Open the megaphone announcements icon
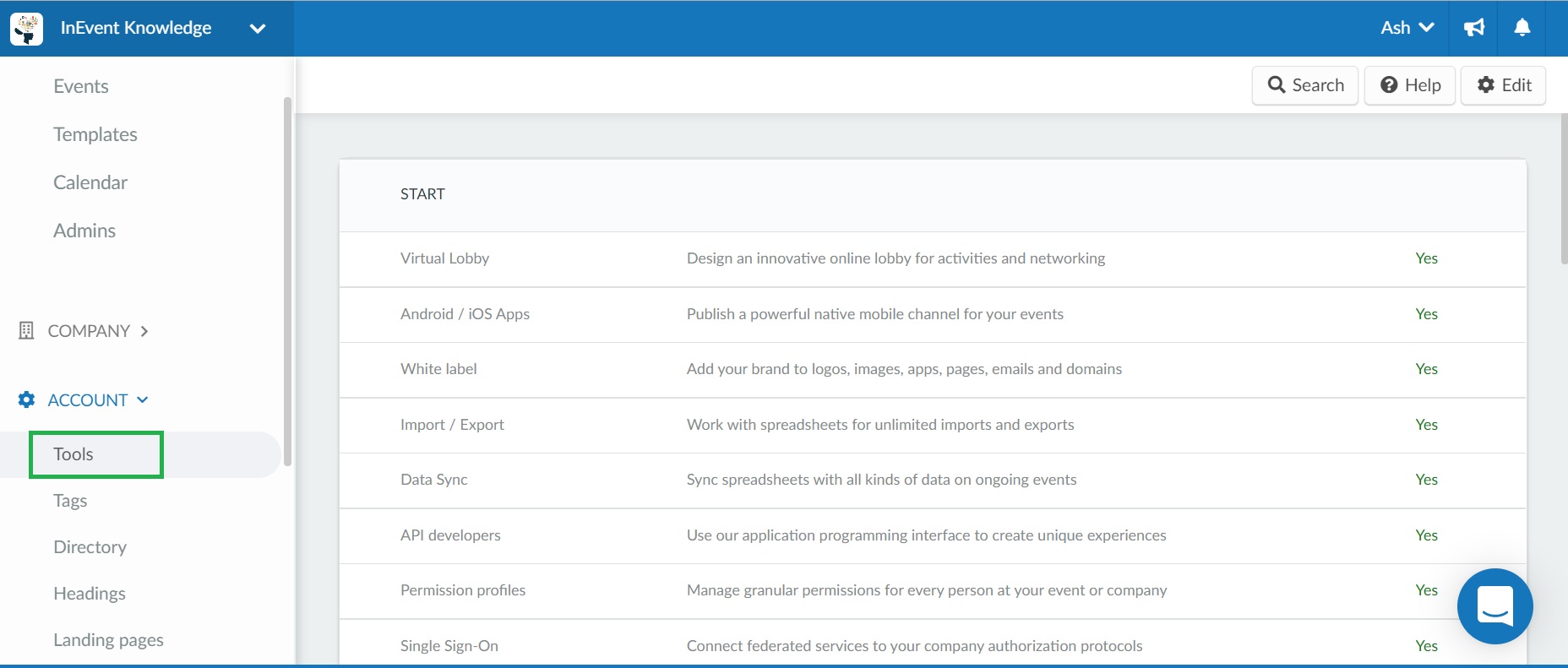Image resolution: width=1568 pixels, height=668 pixels. (1474, 28)
